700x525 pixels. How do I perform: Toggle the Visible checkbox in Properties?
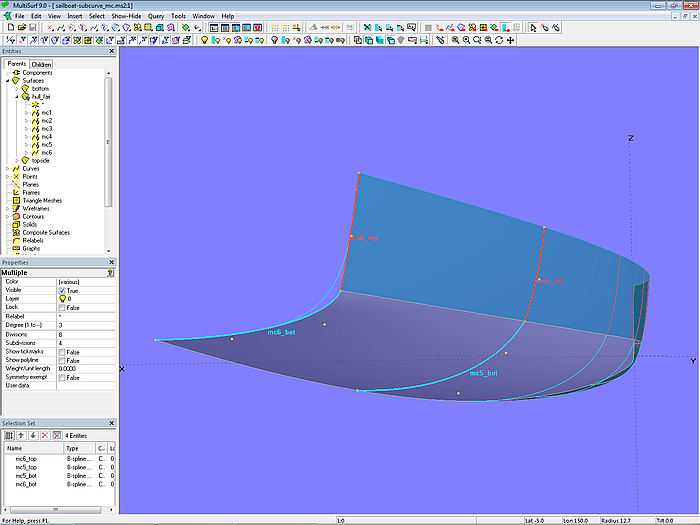(62, 290)
